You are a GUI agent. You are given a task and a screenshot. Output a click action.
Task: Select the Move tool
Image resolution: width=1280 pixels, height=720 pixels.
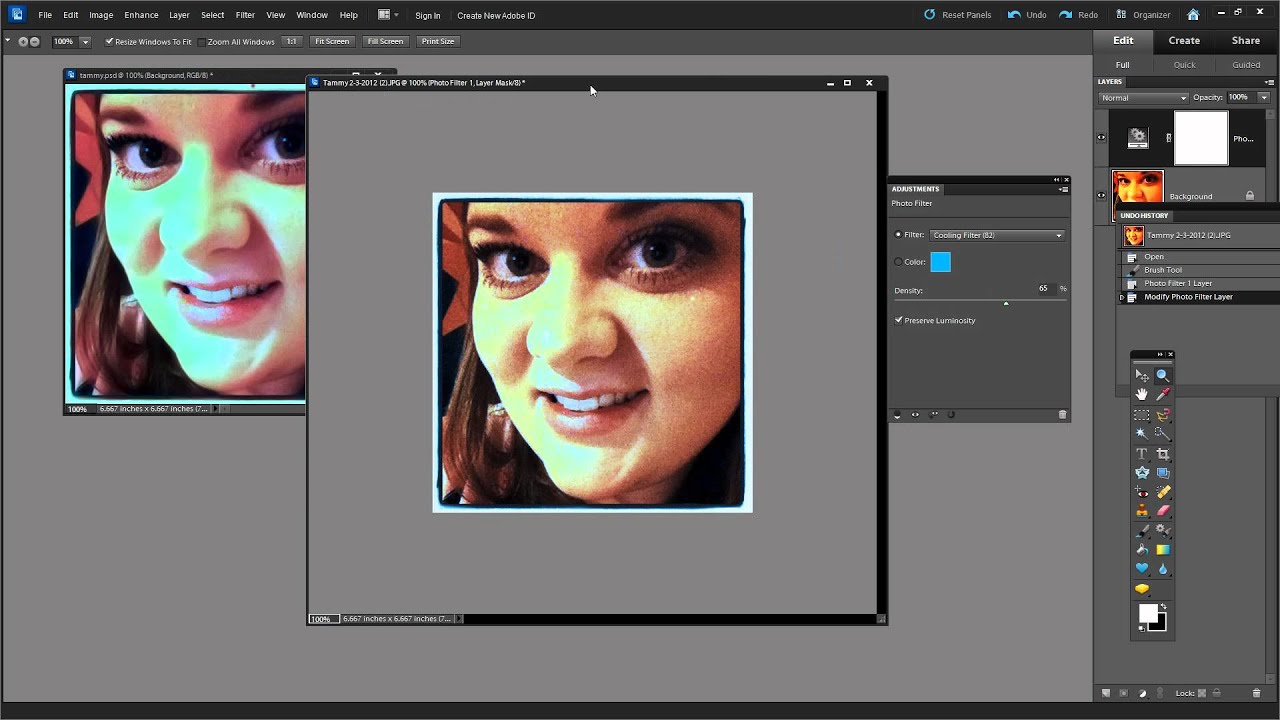click(x=1141, y=376)
